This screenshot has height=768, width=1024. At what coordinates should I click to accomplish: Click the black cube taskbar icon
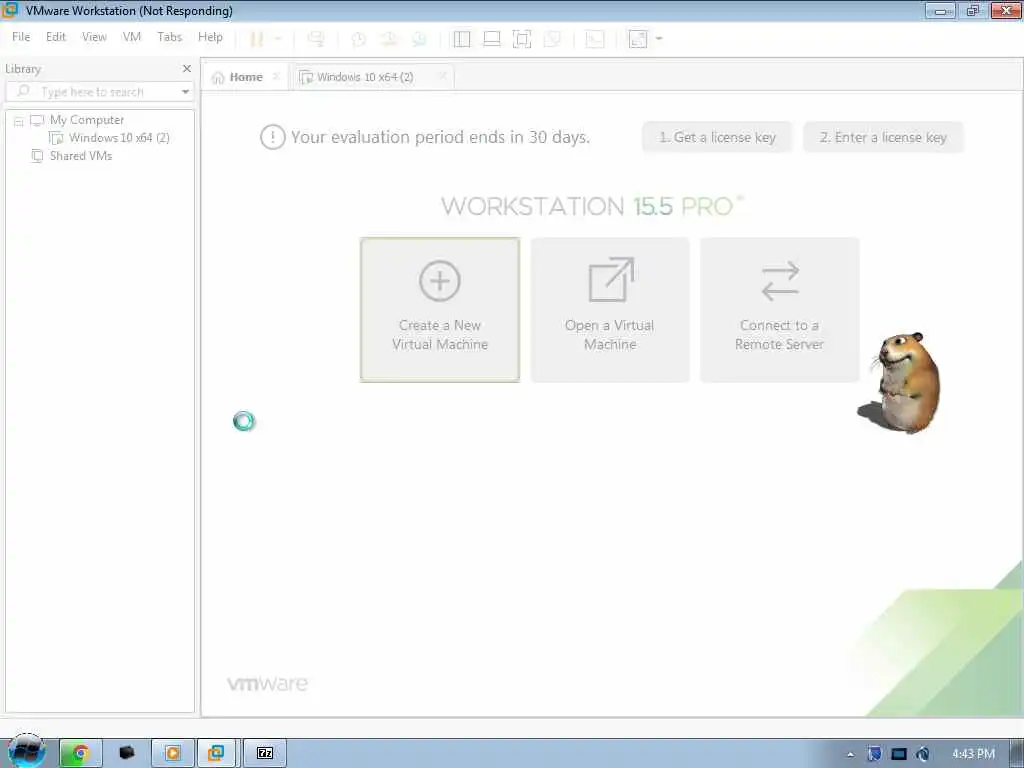click(127, 753)
